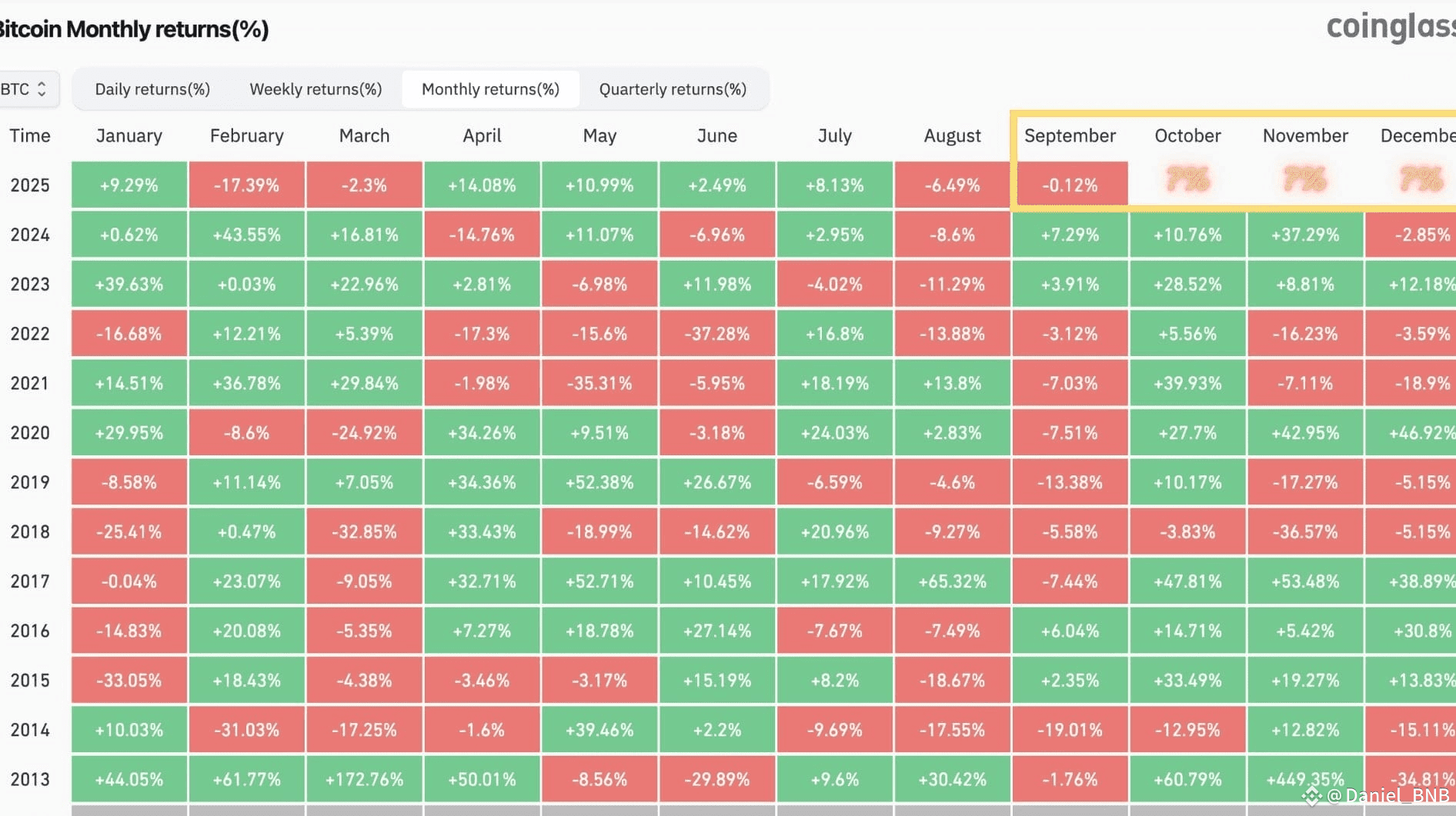Select the 2025 September -0.12% cell
The width and height of the screenshot is (1456, 816).
(x=1070, y=185)
